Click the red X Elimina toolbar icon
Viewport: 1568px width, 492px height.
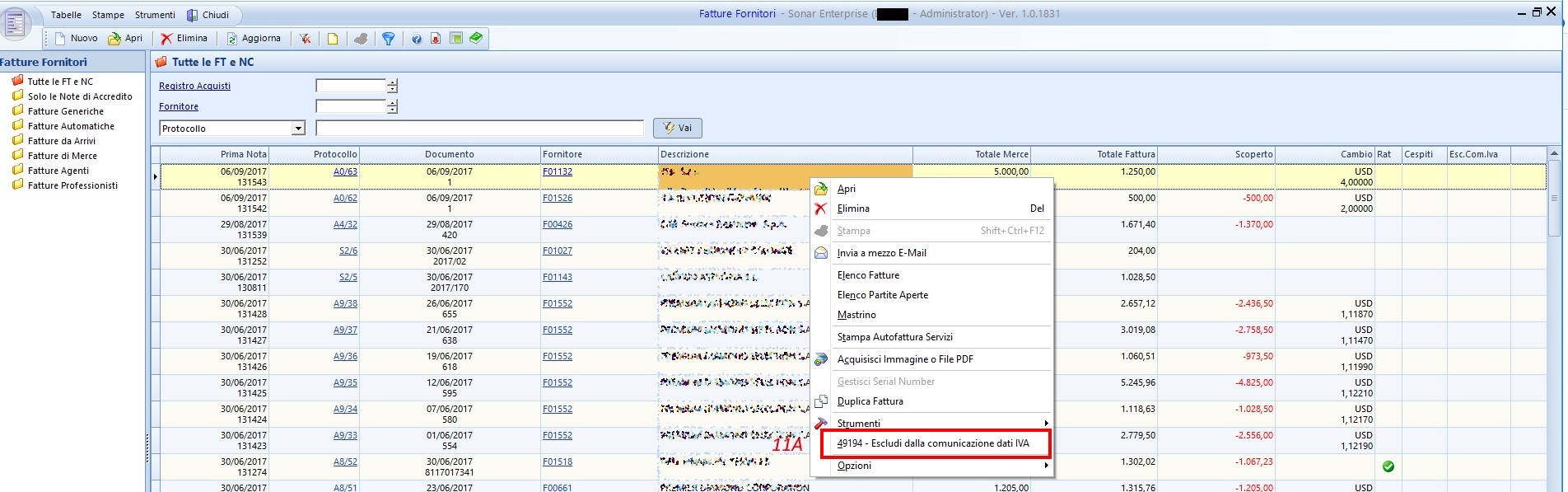(x=166, y=39)
